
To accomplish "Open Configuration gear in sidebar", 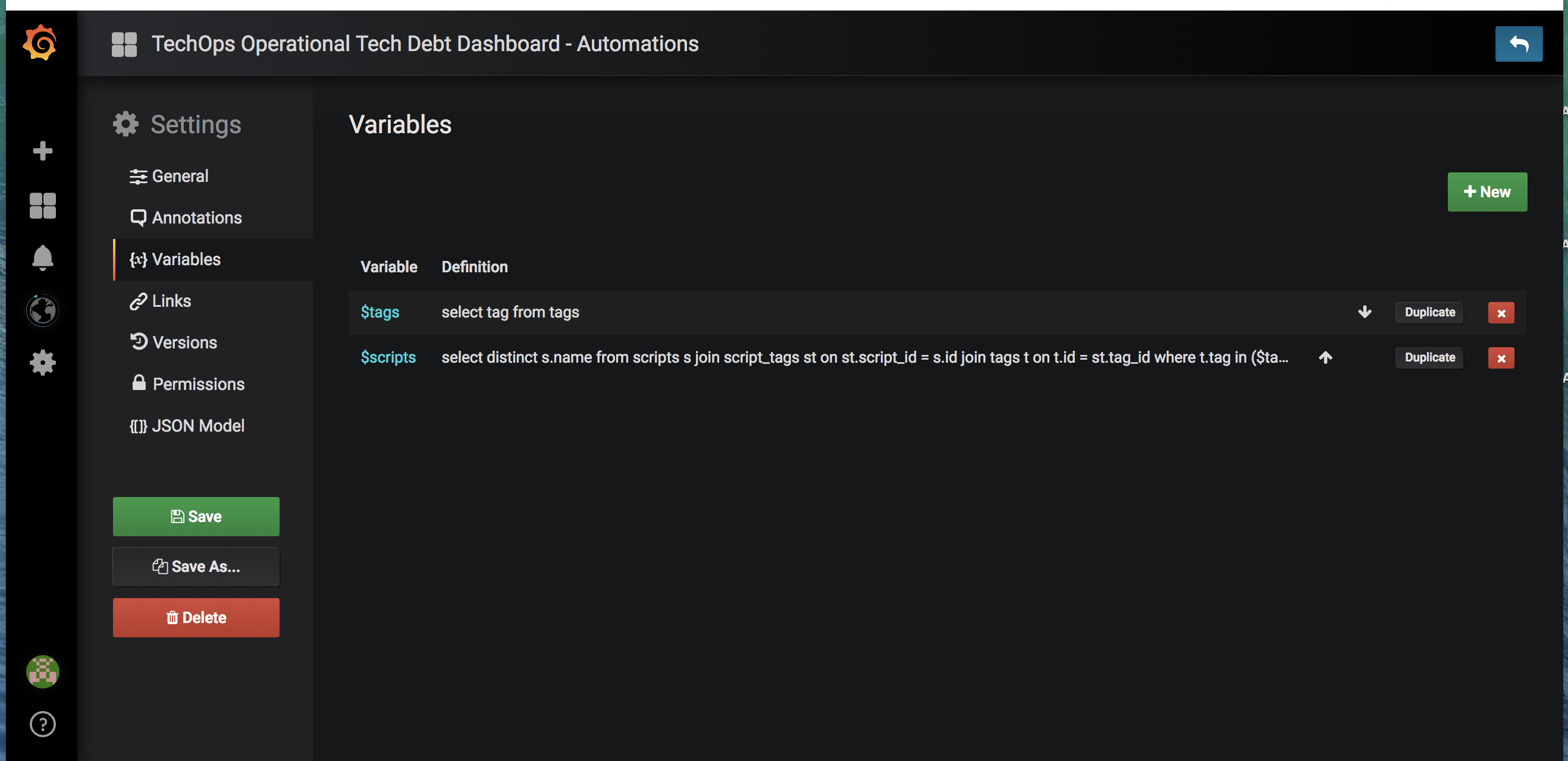I will point(43,363).
